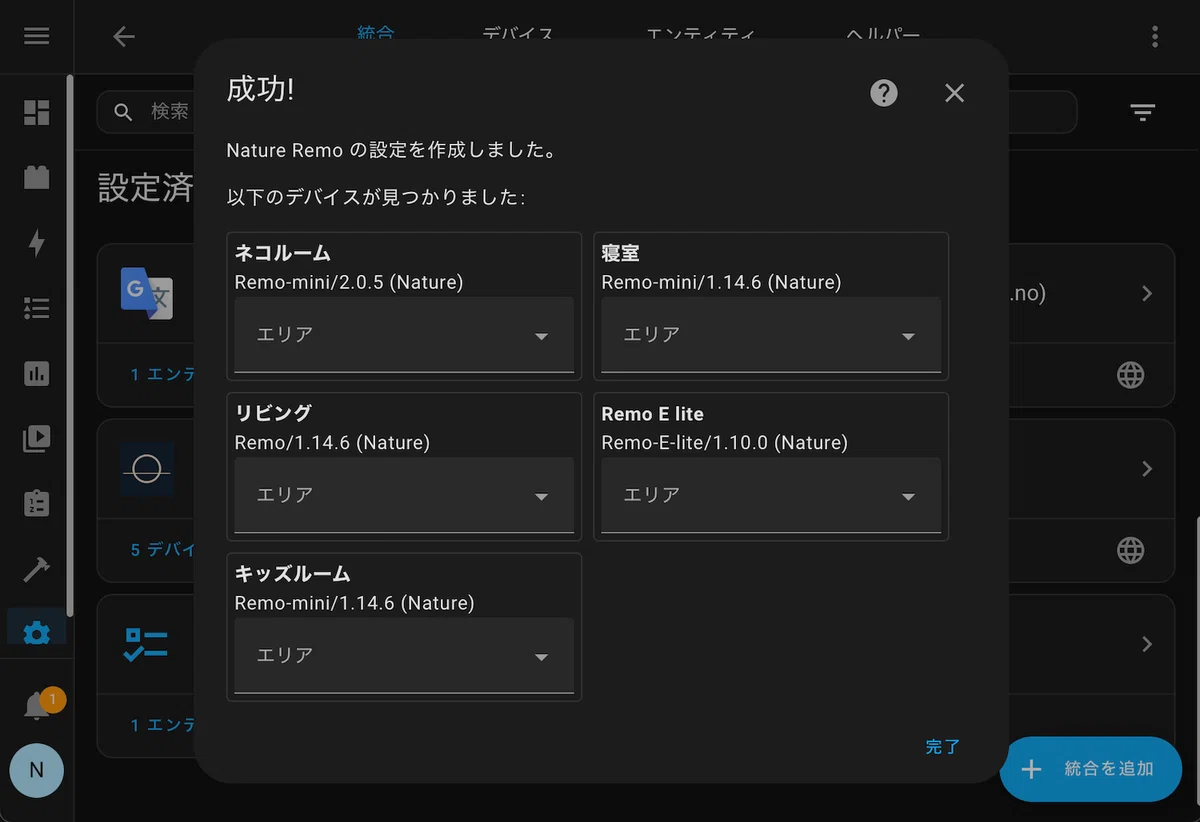Click the Remo-mini/2.0.5 (Nature) text
The image size is (1200, 822).
tap(349, 282)
